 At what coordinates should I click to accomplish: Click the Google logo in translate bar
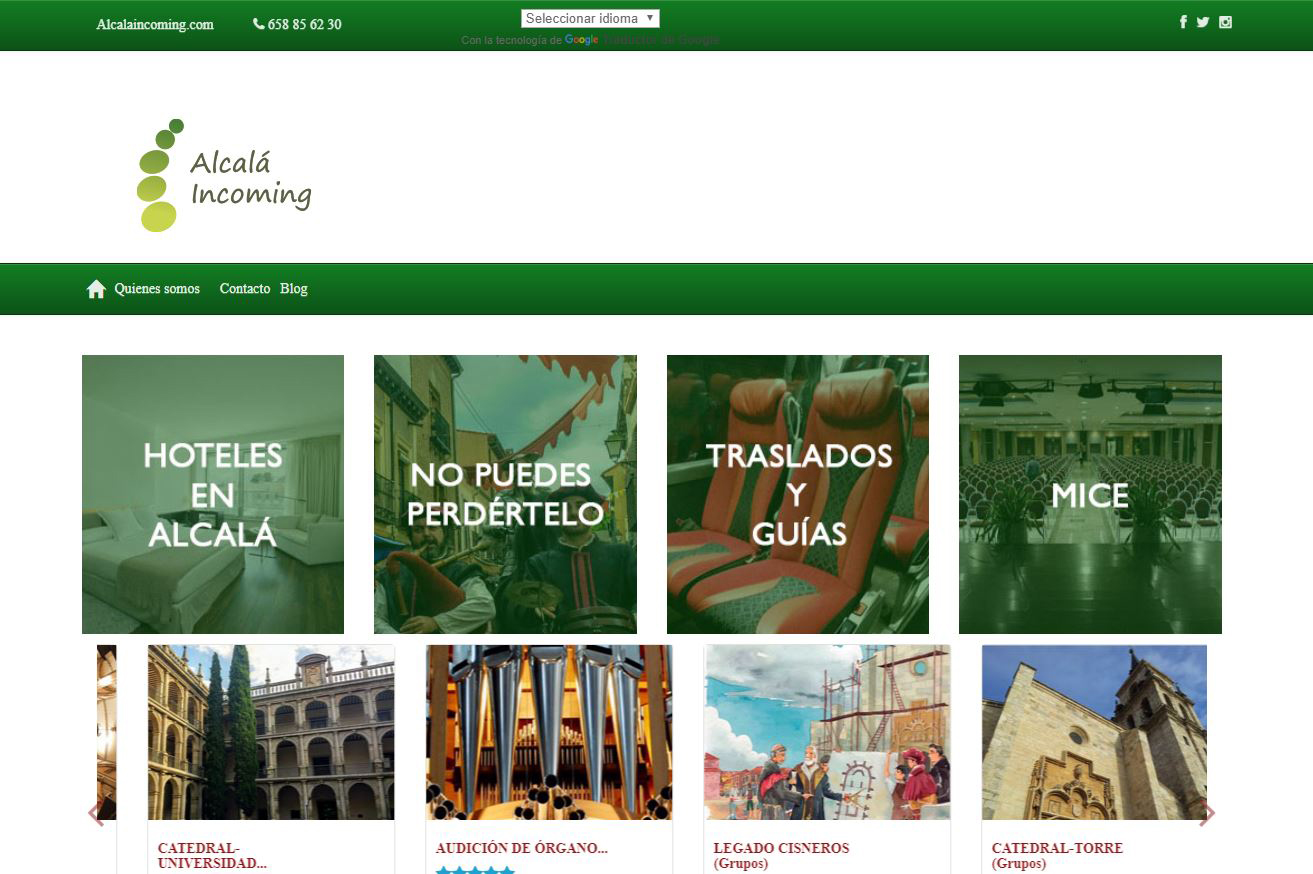coord(581,40)
